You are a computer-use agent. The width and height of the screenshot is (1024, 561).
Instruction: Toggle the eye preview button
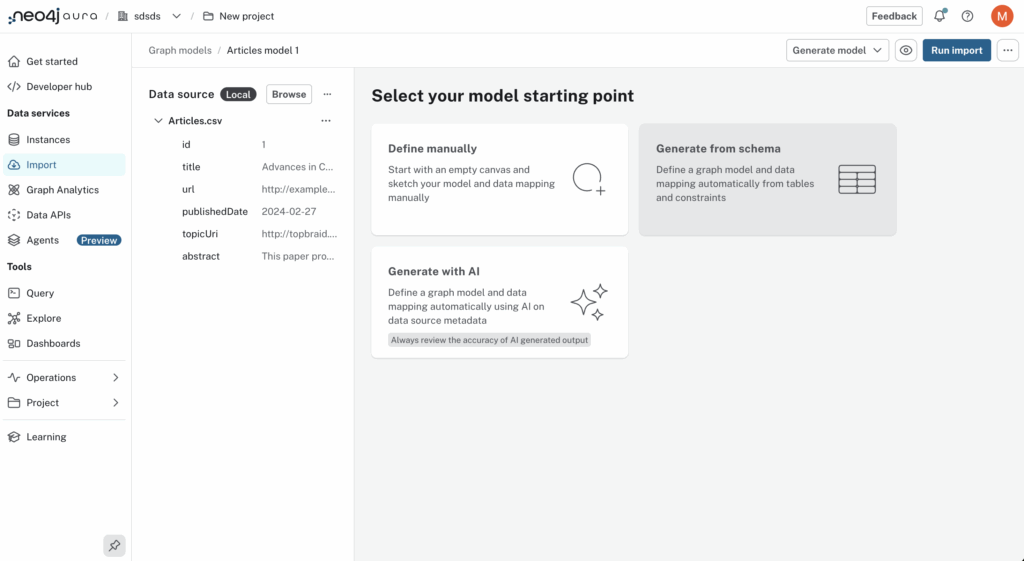pyautogui.click(x=906, y=50)
